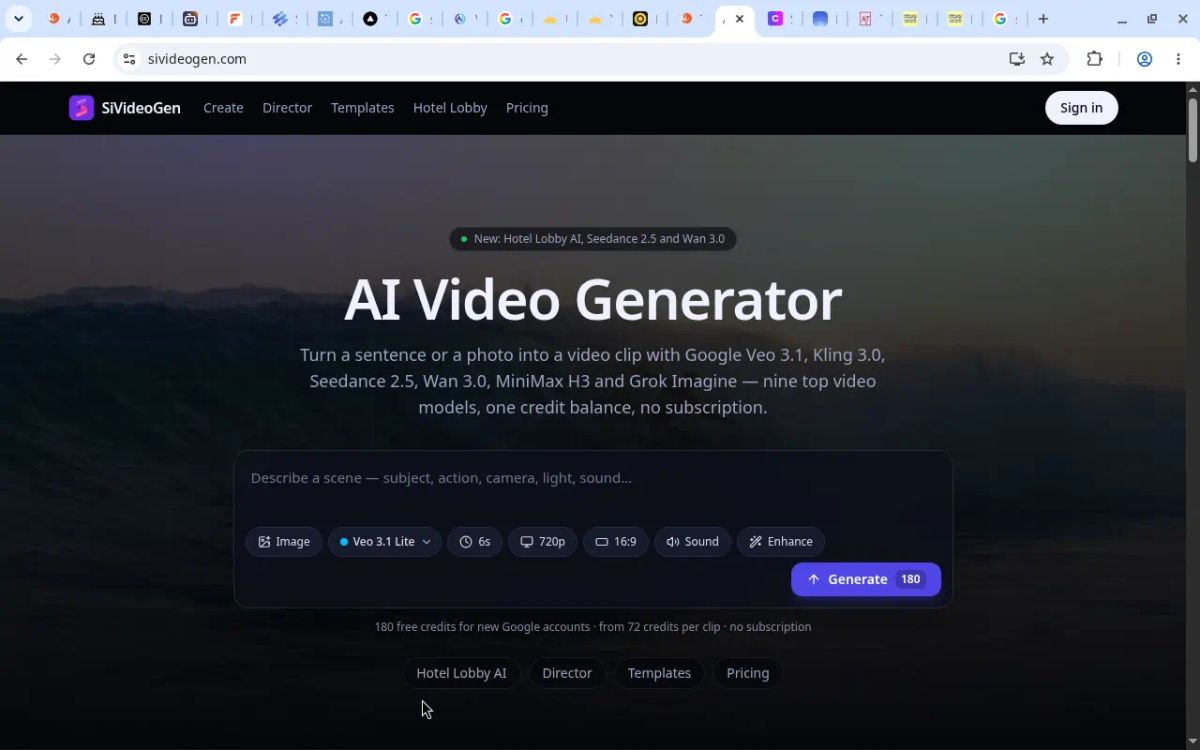Open the 16:9 aspect ratio selector
Screen dimensions: 1200x750
tap(616, 542)
